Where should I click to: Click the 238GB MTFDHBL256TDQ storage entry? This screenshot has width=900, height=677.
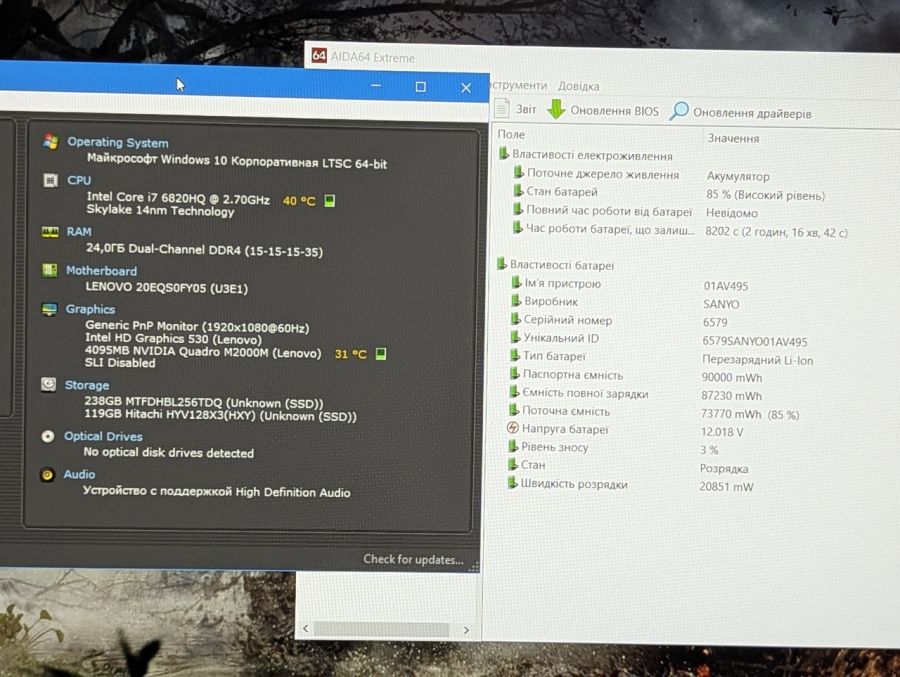point(204,403)
